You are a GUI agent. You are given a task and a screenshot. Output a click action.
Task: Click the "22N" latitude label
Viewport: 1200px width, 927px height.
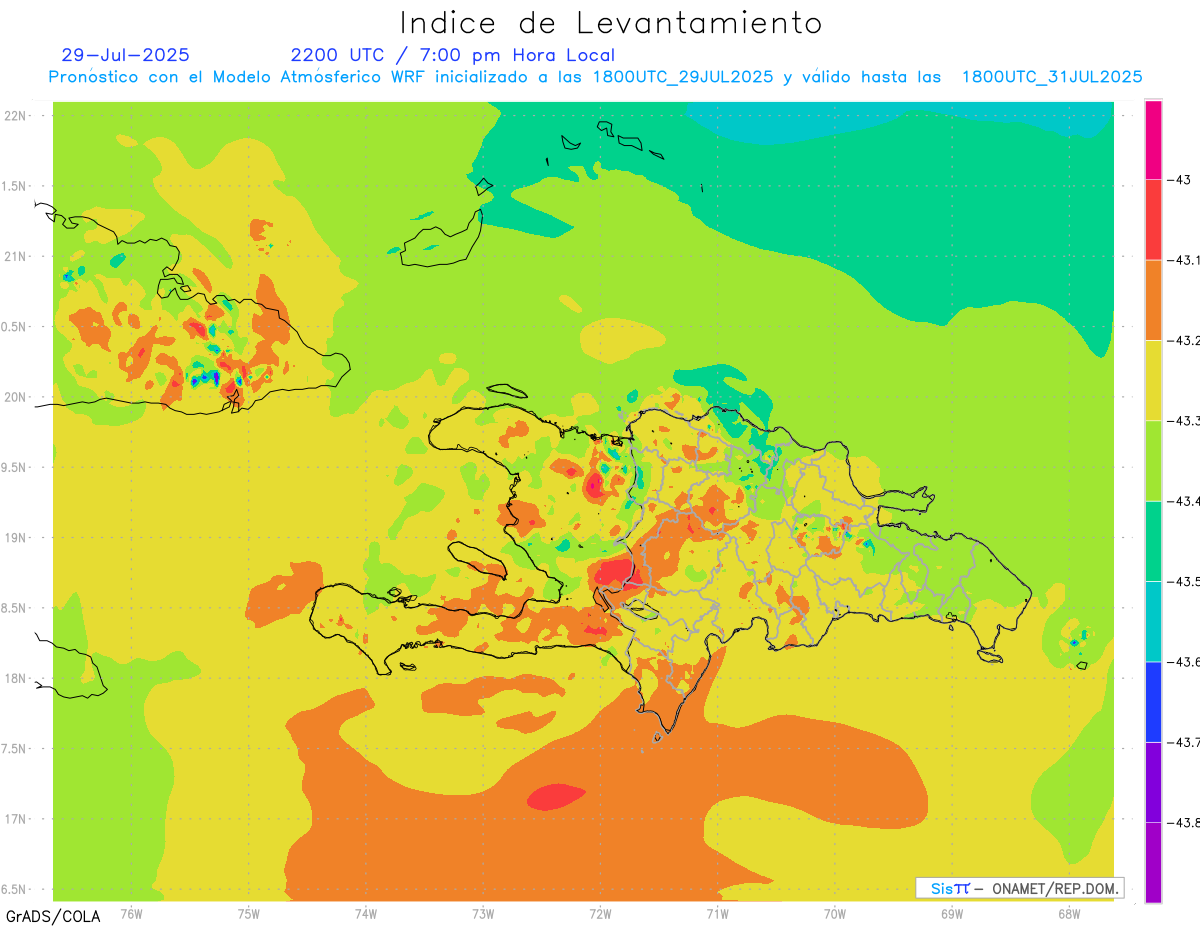point(15,116)
